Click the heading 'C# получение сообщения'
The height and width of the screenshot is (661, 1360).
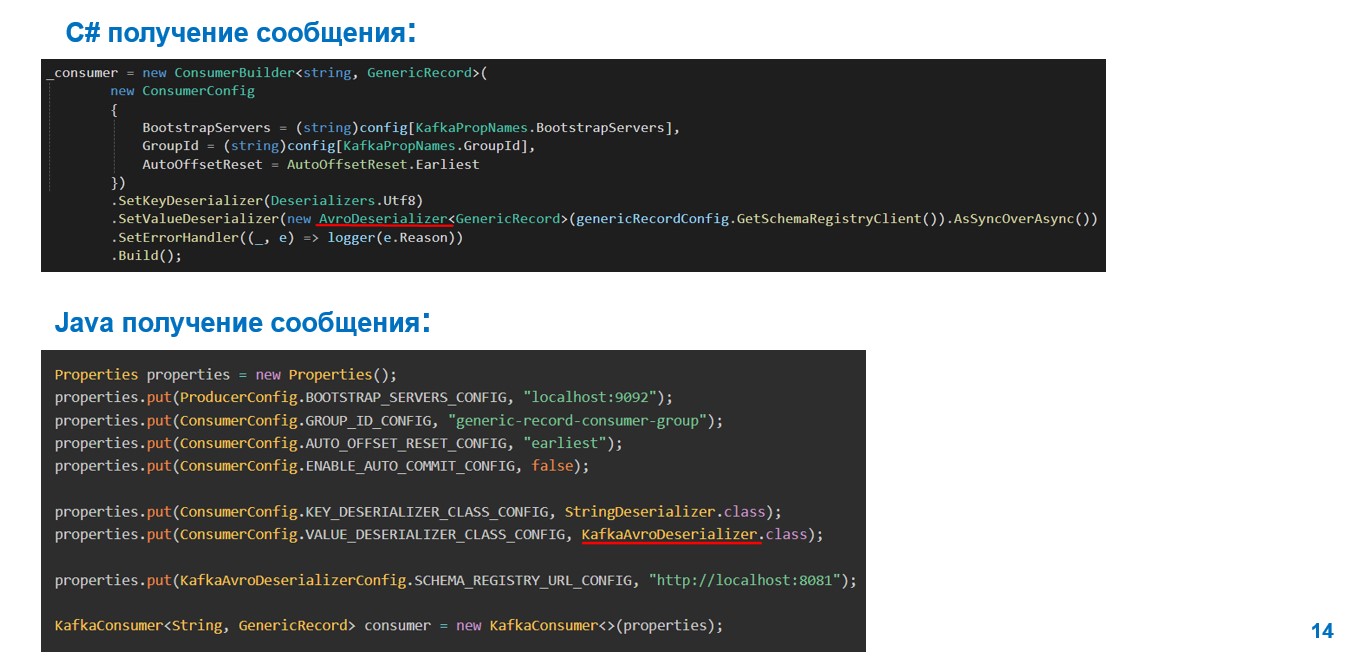pyautogui.click(x=241, y=33)
